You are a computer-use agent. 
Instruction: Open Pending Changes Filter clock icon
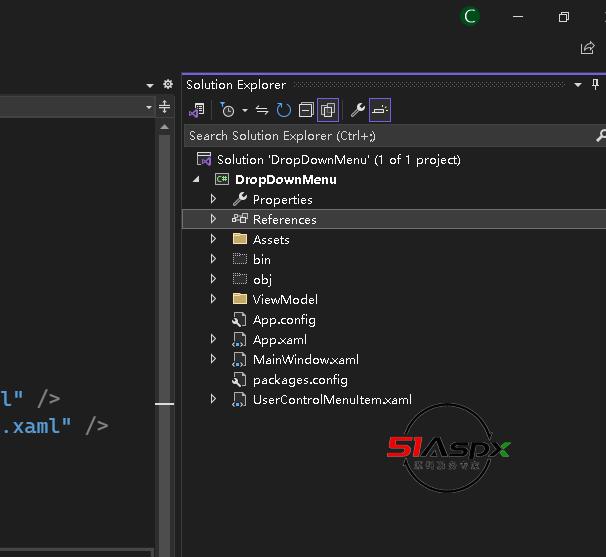[227, 110]
